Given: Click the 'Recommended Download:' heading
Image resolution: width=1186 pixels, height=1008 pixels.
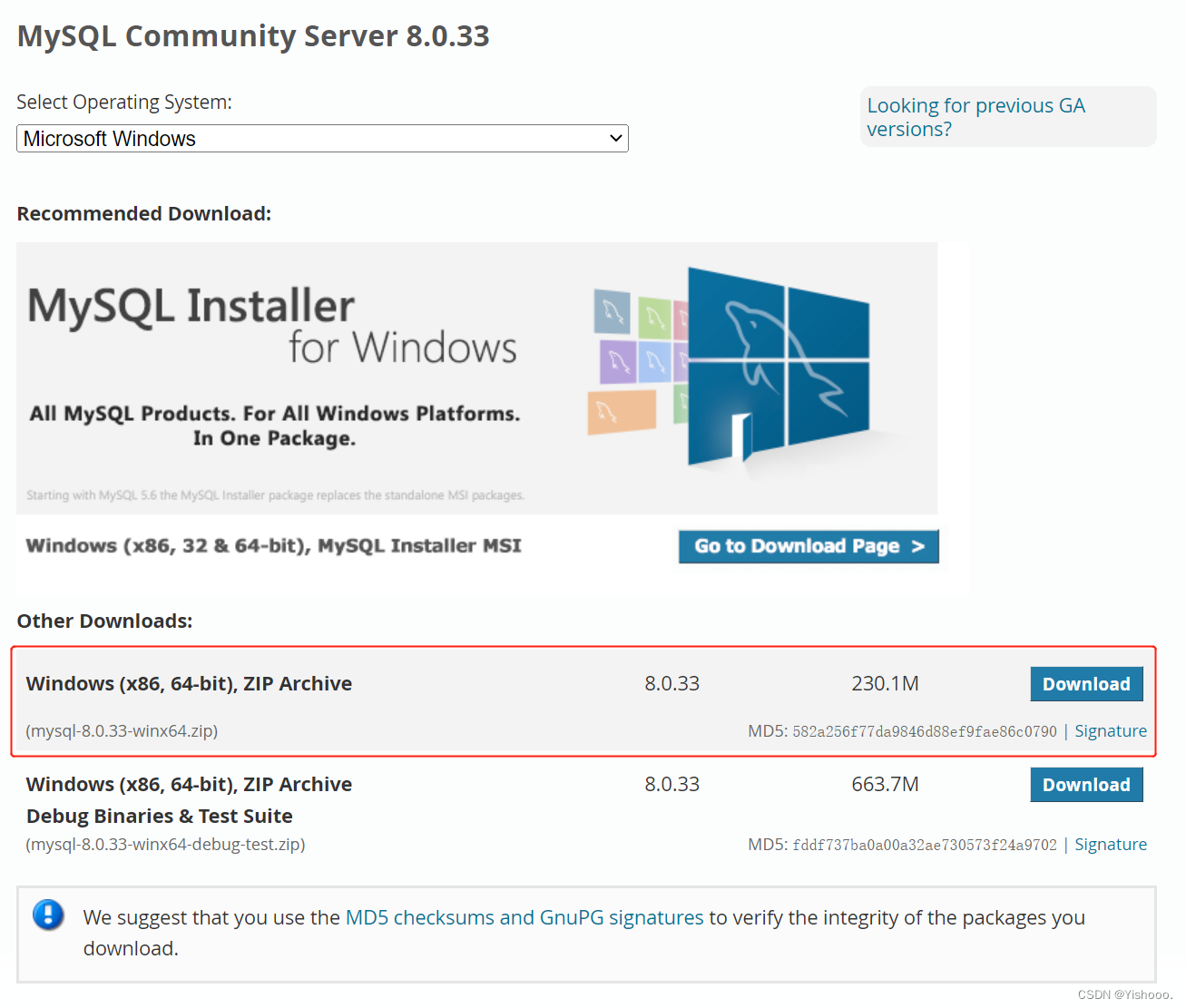Looking at the screenshot, I should 143,213.
